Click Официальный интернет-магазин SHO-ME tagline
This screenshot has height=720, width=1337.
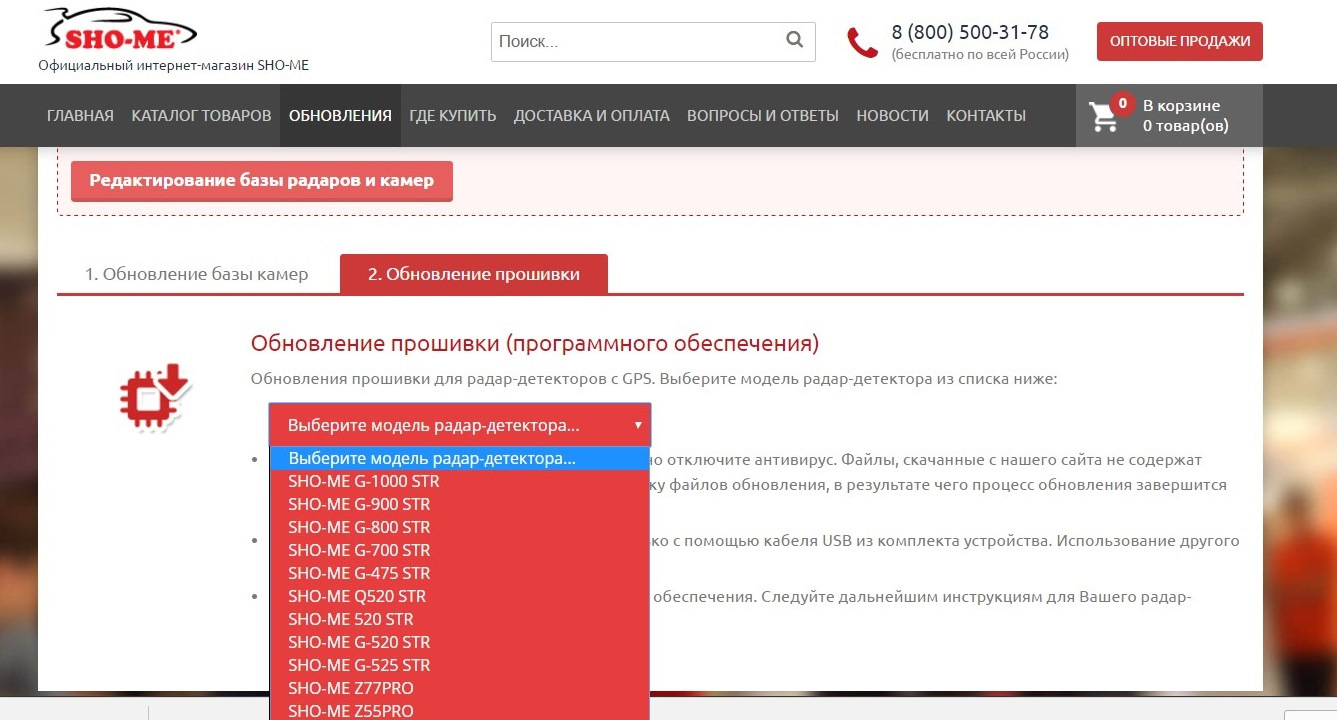click(x=174, y=66)
